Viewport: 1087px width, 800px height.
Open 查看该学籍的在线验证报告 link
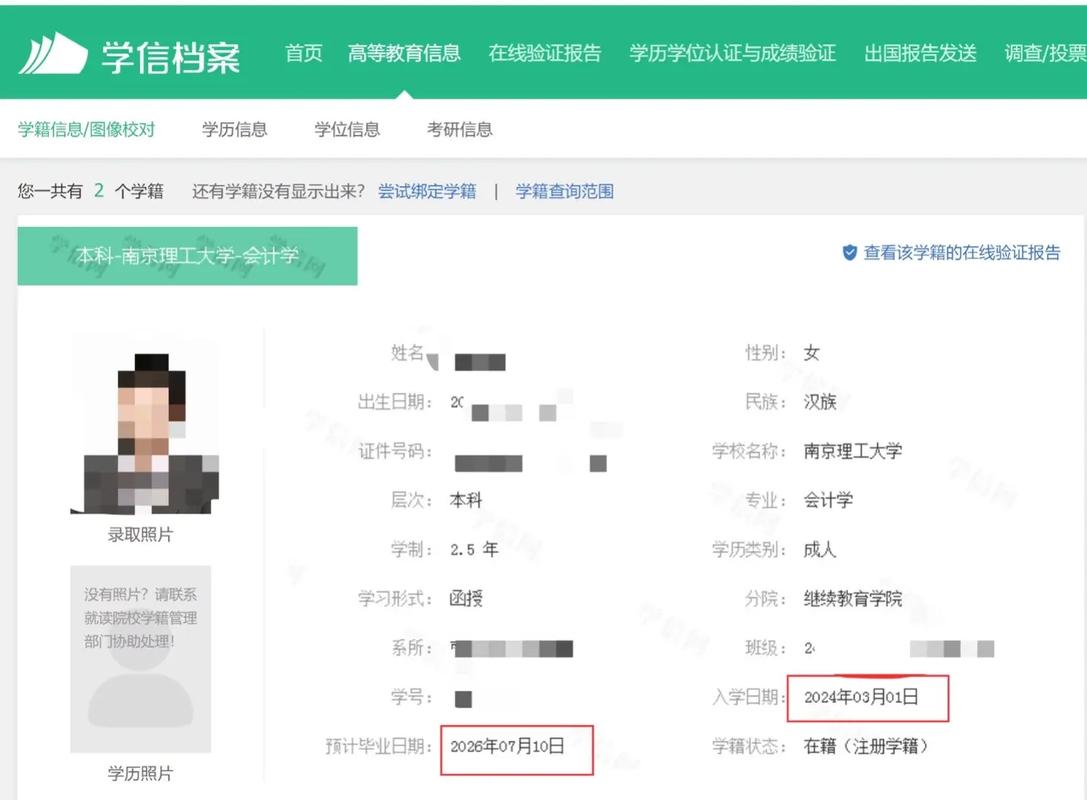(962, 252)
